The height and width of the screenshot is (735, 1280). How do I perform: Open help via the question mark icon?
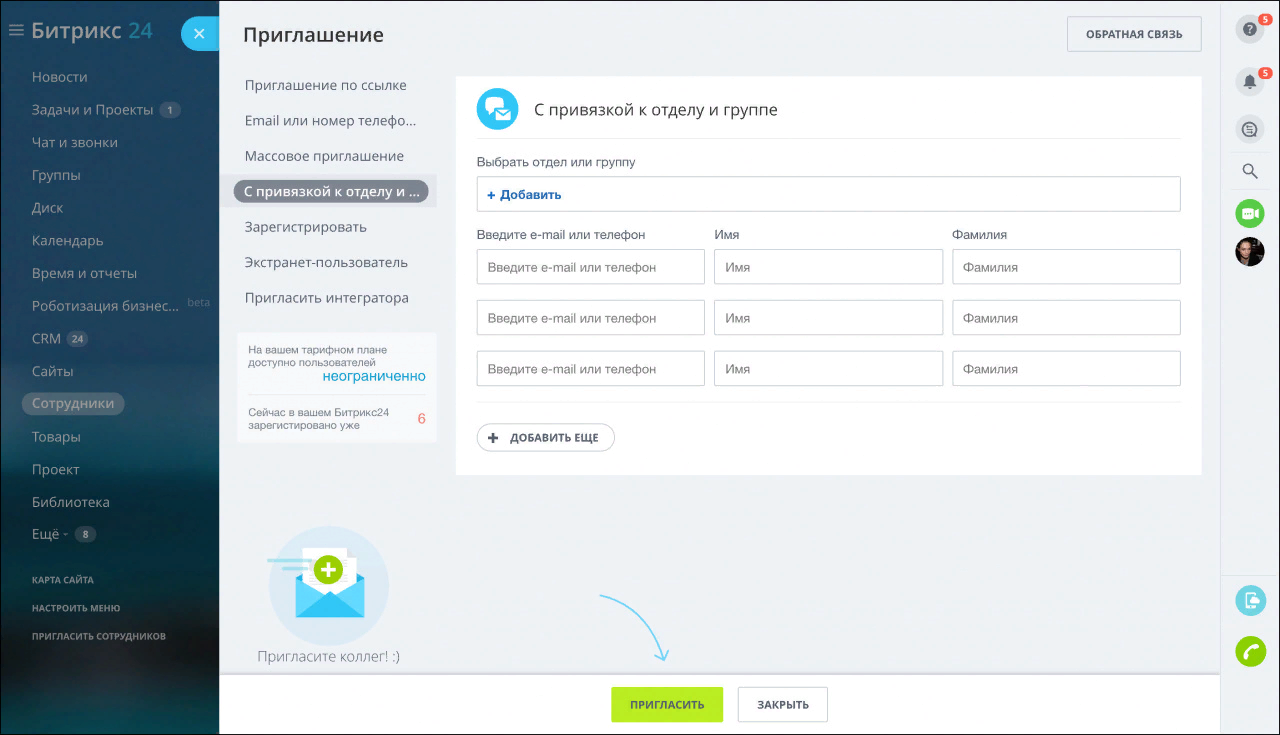point(1249,30)
